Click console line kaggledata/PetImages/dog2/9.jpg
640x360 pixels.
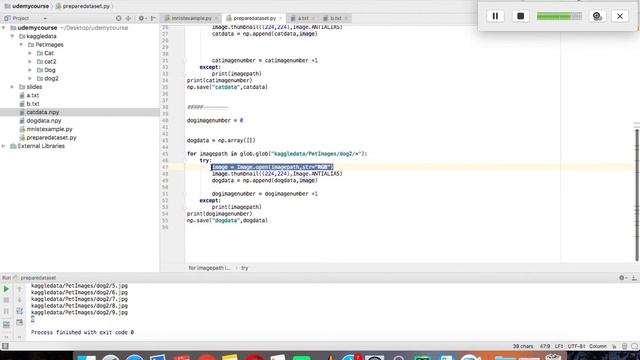(79, 312)
